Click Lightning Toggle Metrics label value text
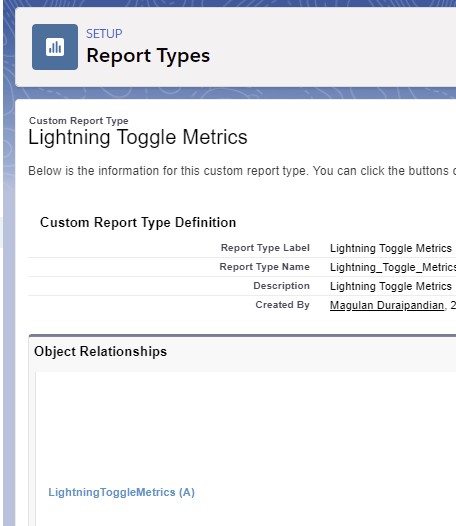The height and width of the screenshot is (526, 456). 391,248
